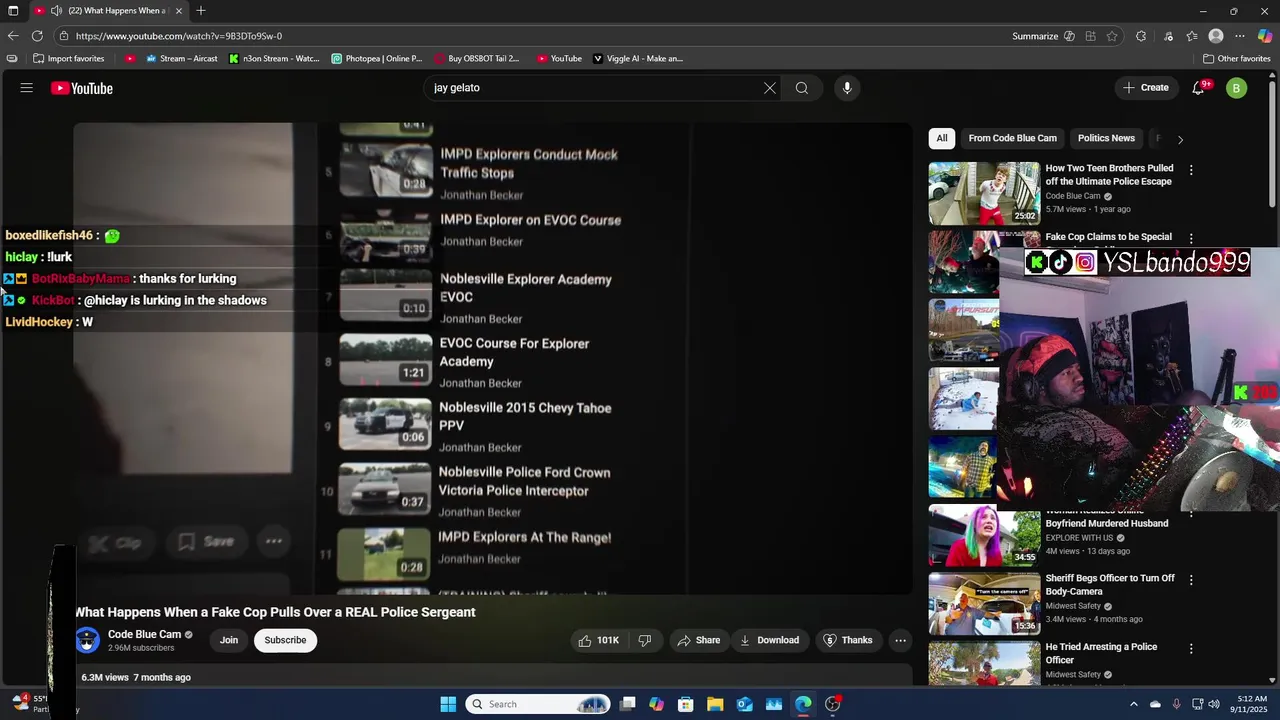Open the Stream – Aircast bookmark

coord(182,58)
